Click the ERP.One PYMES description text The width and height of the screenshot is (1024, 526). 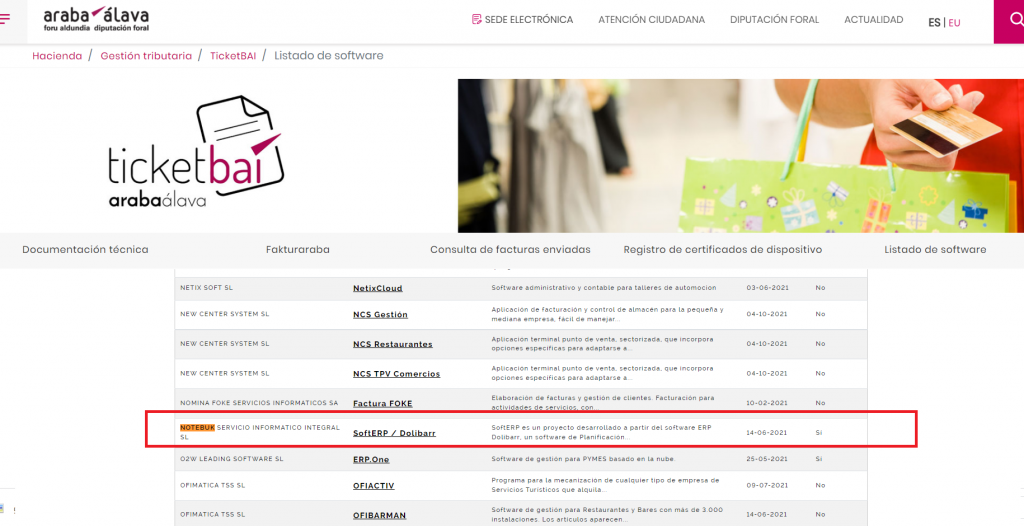click(x=584, y=459)
